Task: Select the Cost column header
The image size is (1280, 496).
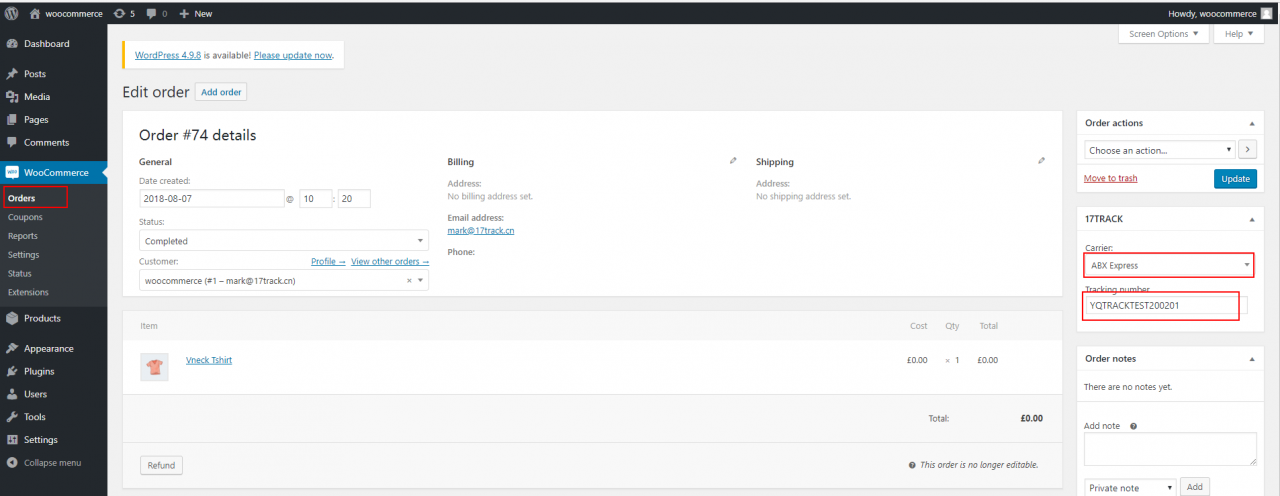Action: tap(918, 326)
